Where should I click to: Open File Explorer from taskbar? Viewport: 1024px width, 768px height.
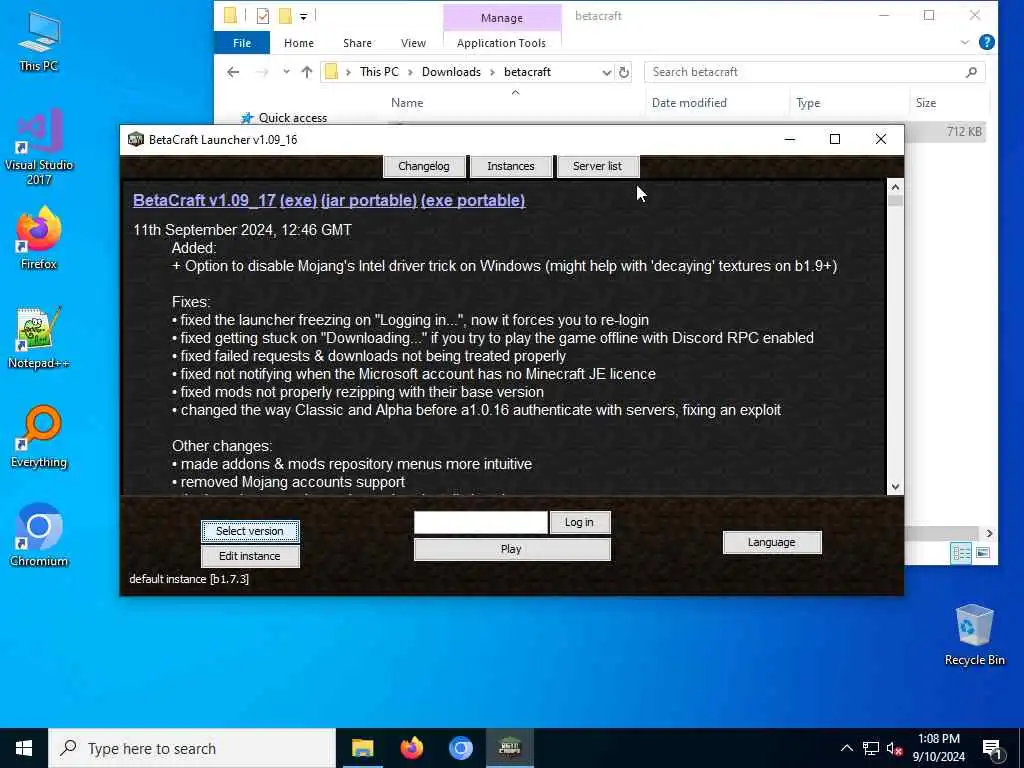click(x=362, y=748)
